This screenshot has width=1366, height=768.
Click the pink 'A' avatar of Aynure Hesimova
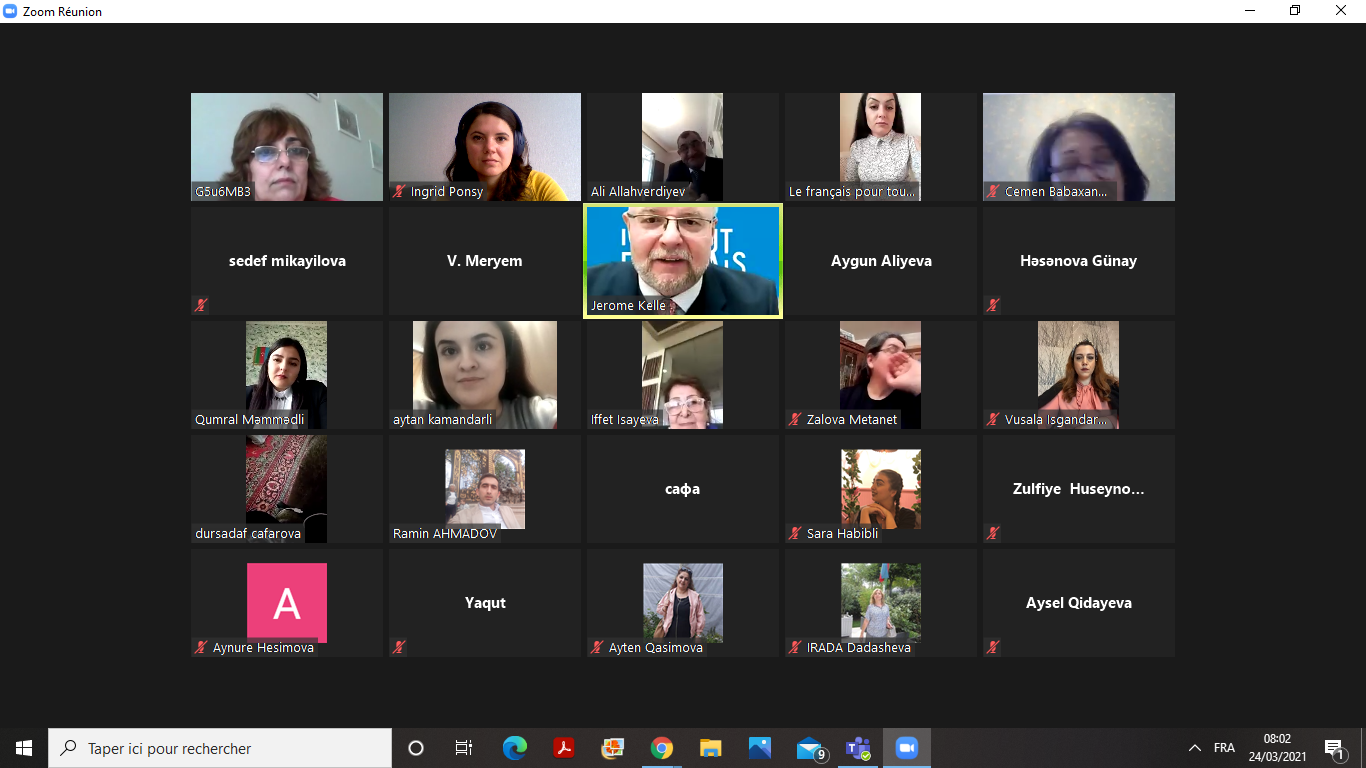287,603
